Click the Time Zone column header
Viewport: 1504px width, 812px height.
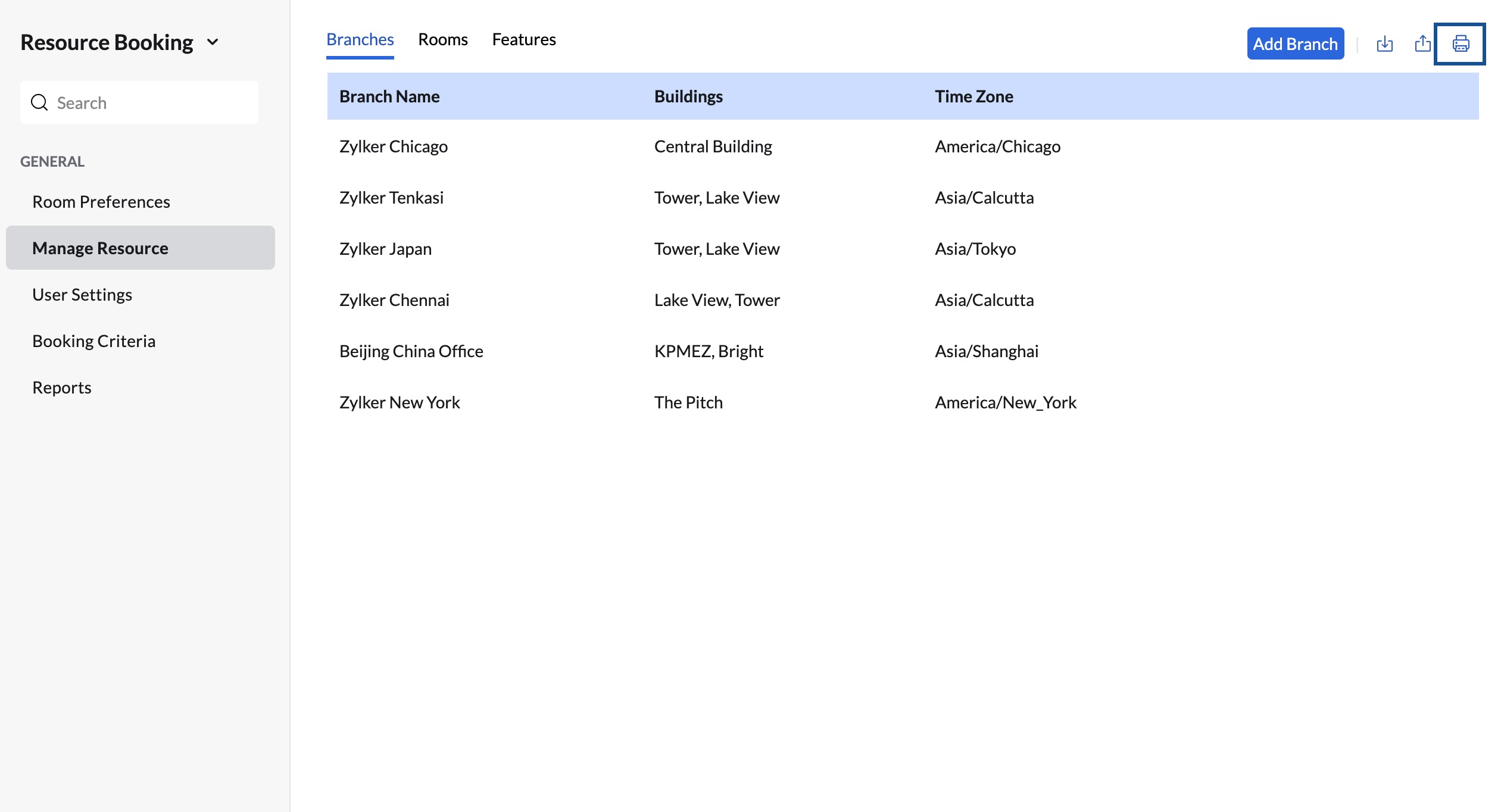pyautogui.click(x=973, y=96)
